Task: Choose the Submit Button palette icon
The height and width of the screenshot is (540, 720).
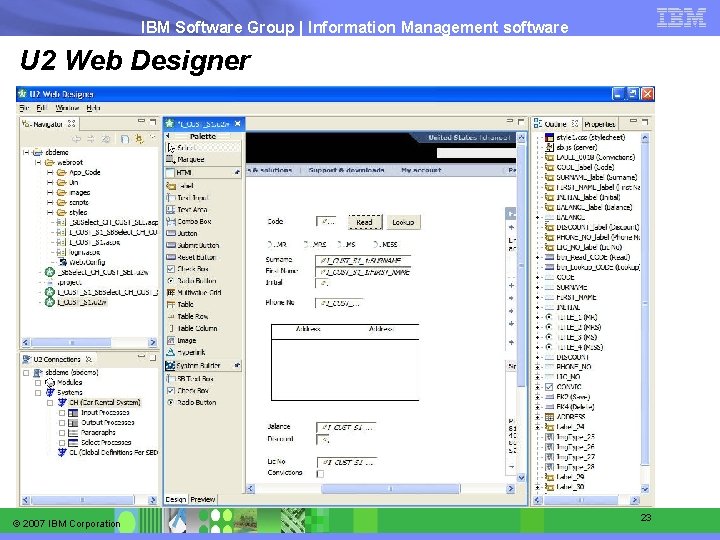Action: pyautogui.click(x=171, y=245)
